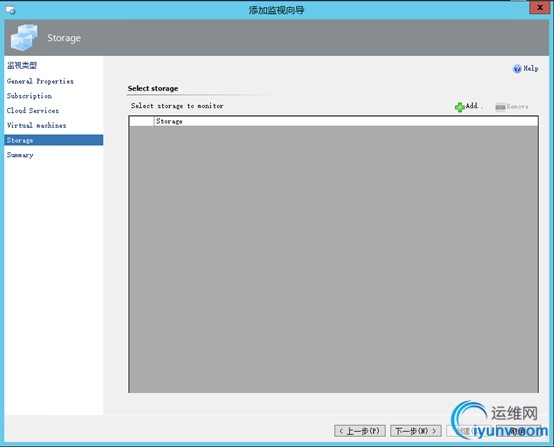The image size is (554, 447).
Task: Select the highlighted Storage step
Action: [54, 140]
